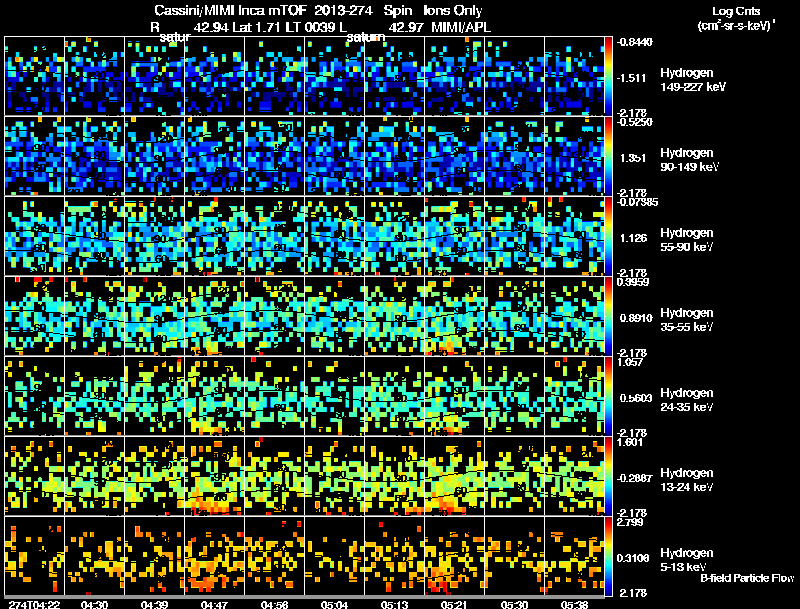Open the 04:22 panel in the 149-227 keV row
Screen dimensions: 800x609
coord(35,75)
